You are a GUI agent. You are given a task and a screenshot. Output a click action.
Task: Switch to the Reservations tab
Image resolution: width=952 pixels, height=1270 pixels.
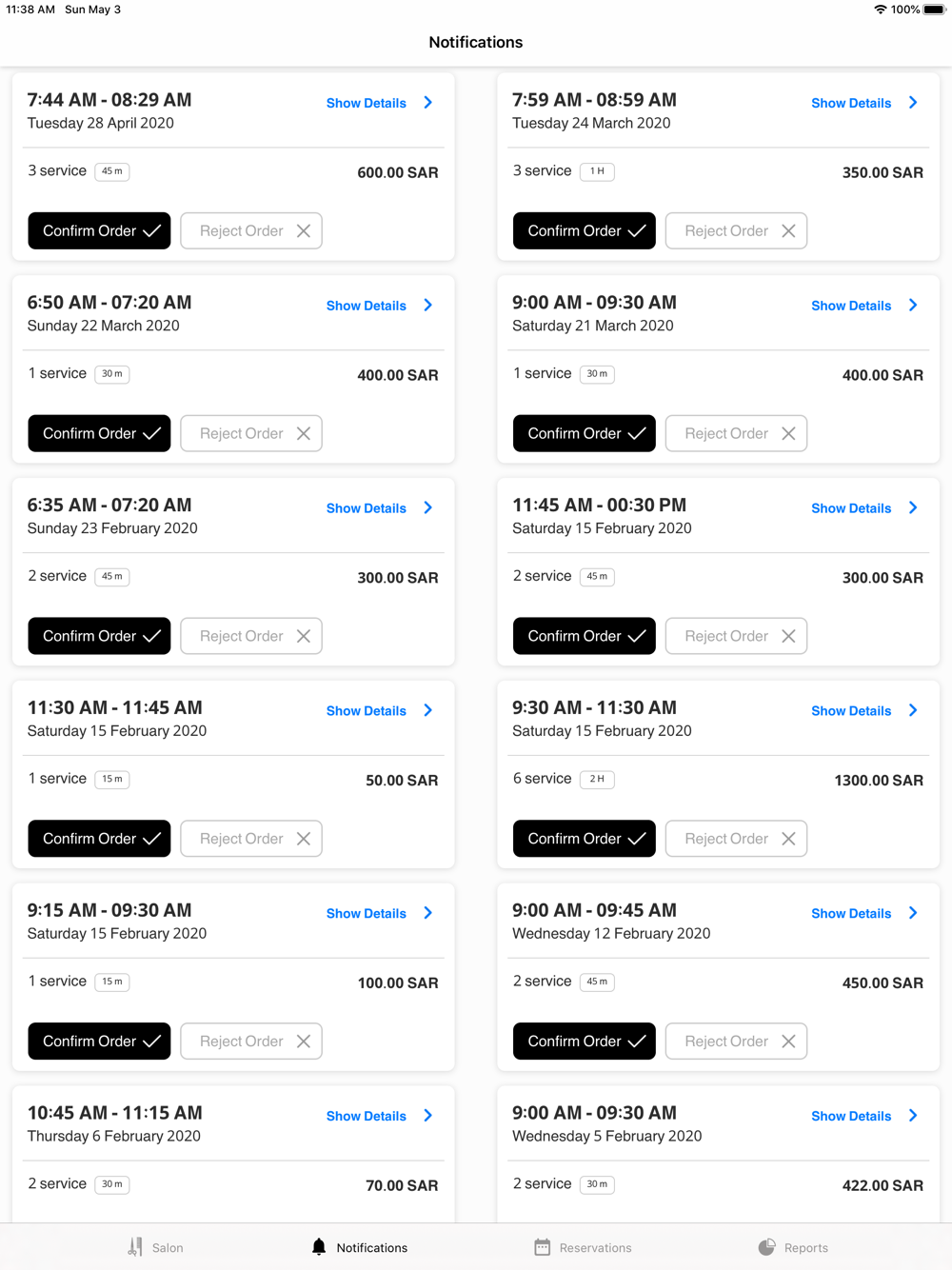click(x=583, y=1247)
